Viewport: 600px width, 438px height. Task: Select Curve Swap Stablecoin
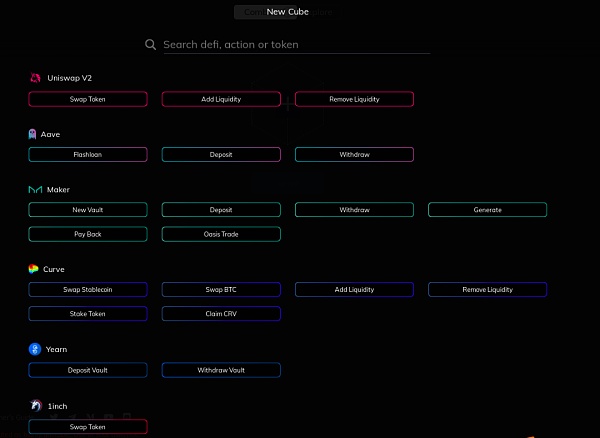pyautogui.click(x=88, y=290)
